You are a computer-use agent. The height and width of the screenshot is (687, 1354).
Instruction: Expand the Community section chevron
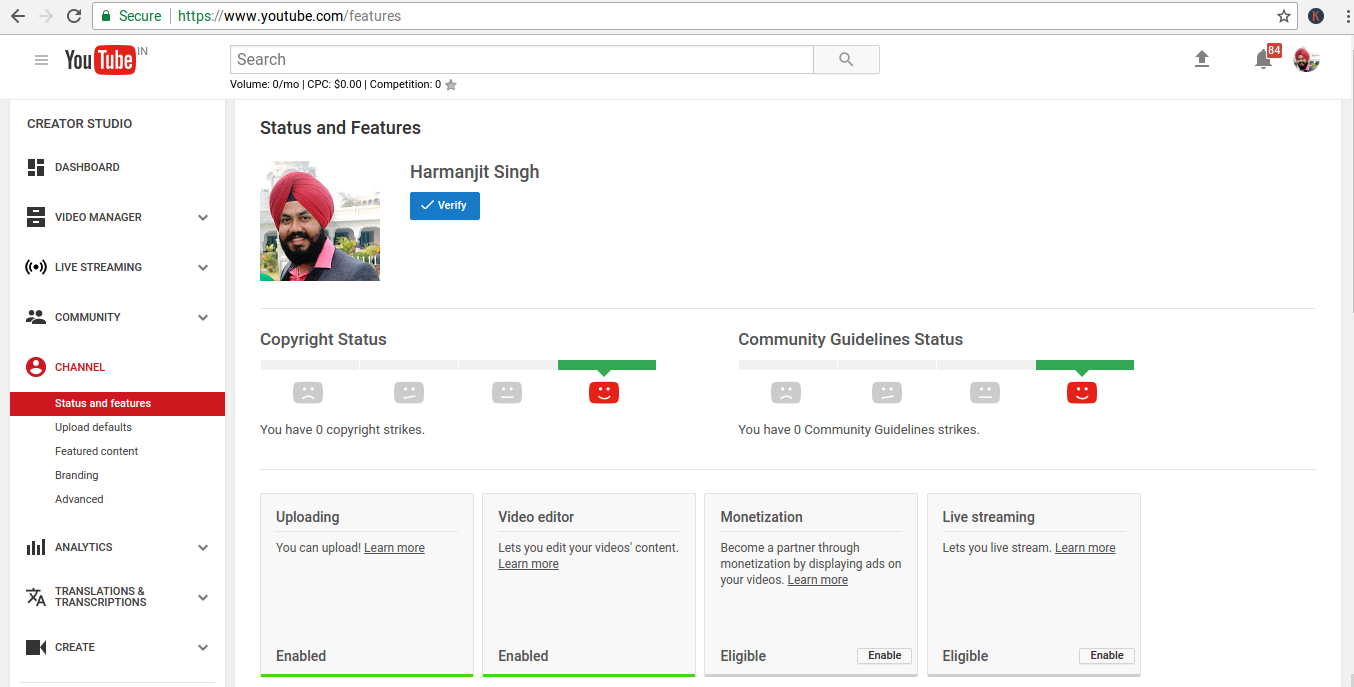(x=203, y=317)
